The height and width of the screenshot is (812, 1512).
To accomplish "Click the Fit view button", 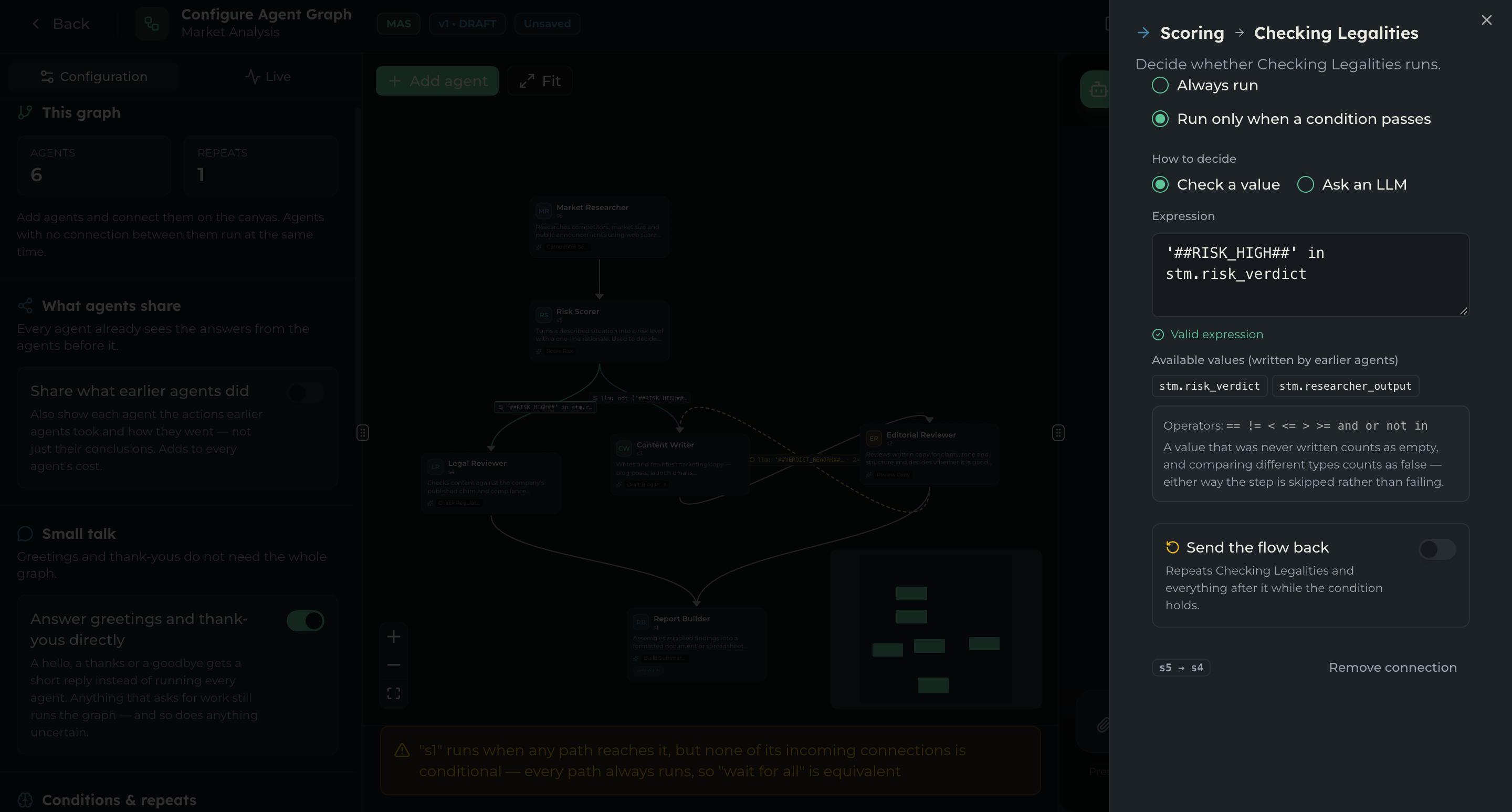I will (539, 80).
